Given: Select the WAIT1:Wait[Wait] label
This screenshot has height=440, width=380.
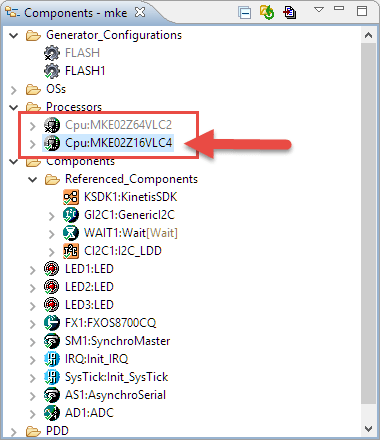Looking at the screenshot, I should (x=131, y=233).
